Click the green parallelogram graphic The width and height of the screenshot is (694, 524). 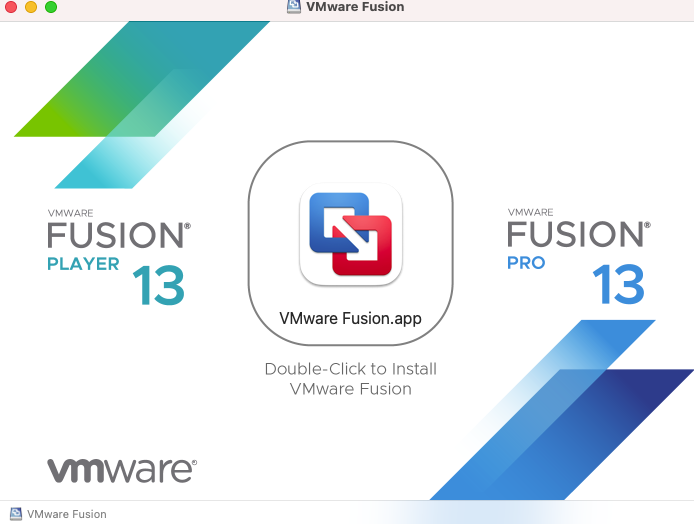click(89, 106)
